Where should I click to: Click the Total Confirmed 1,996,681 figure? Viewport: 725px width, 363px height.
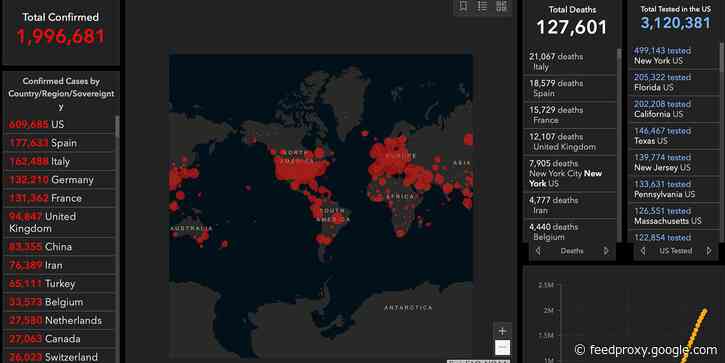click(61, 37)
